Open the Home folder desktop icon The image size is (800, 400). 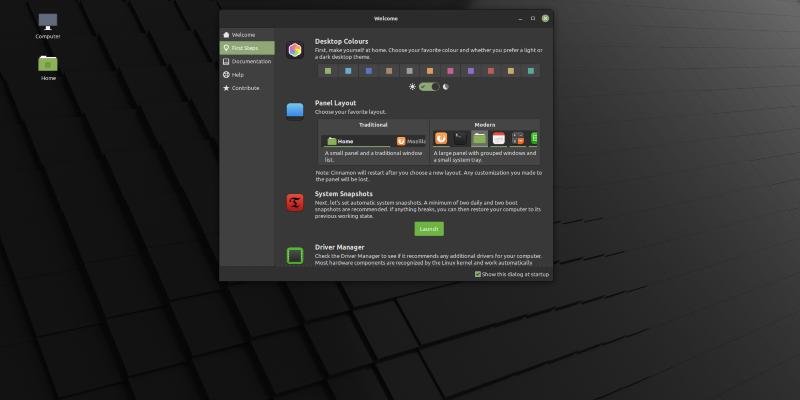[48, 64]
